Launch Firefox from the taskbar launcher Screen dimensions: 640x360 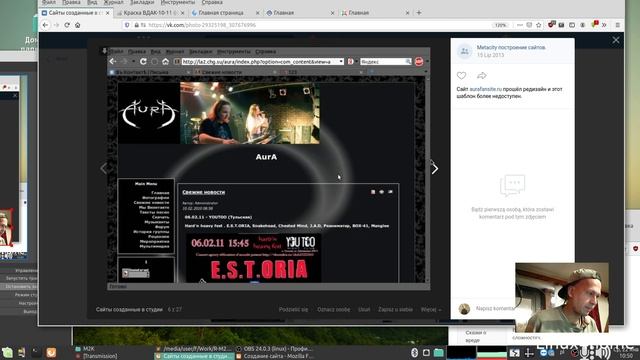tap(51, 352)
